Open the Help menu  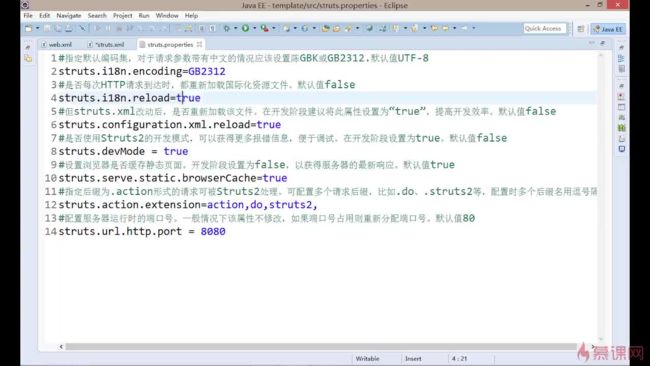click(x=191, y=16)
